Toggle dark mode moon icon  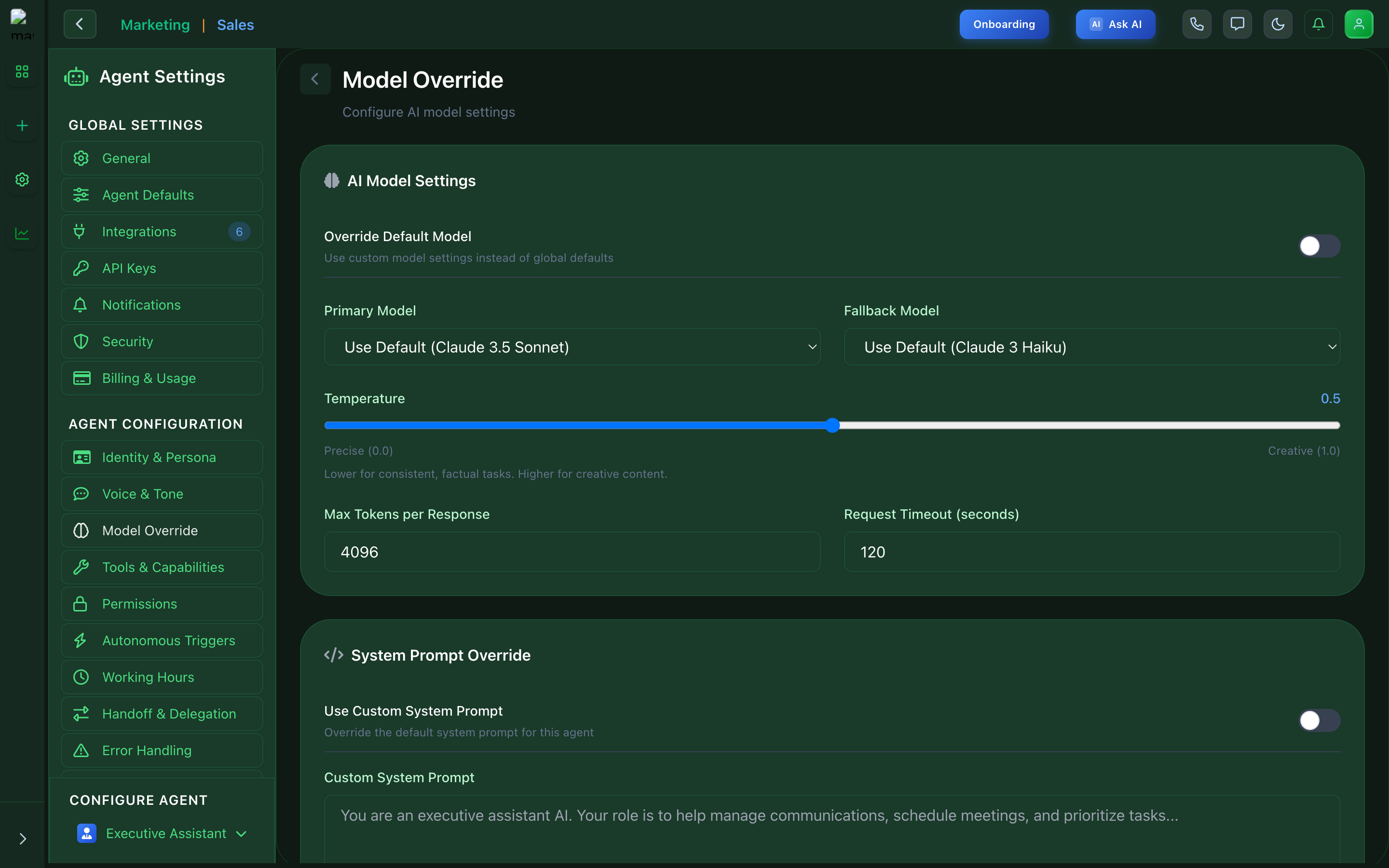click(x=1278, y=24)
